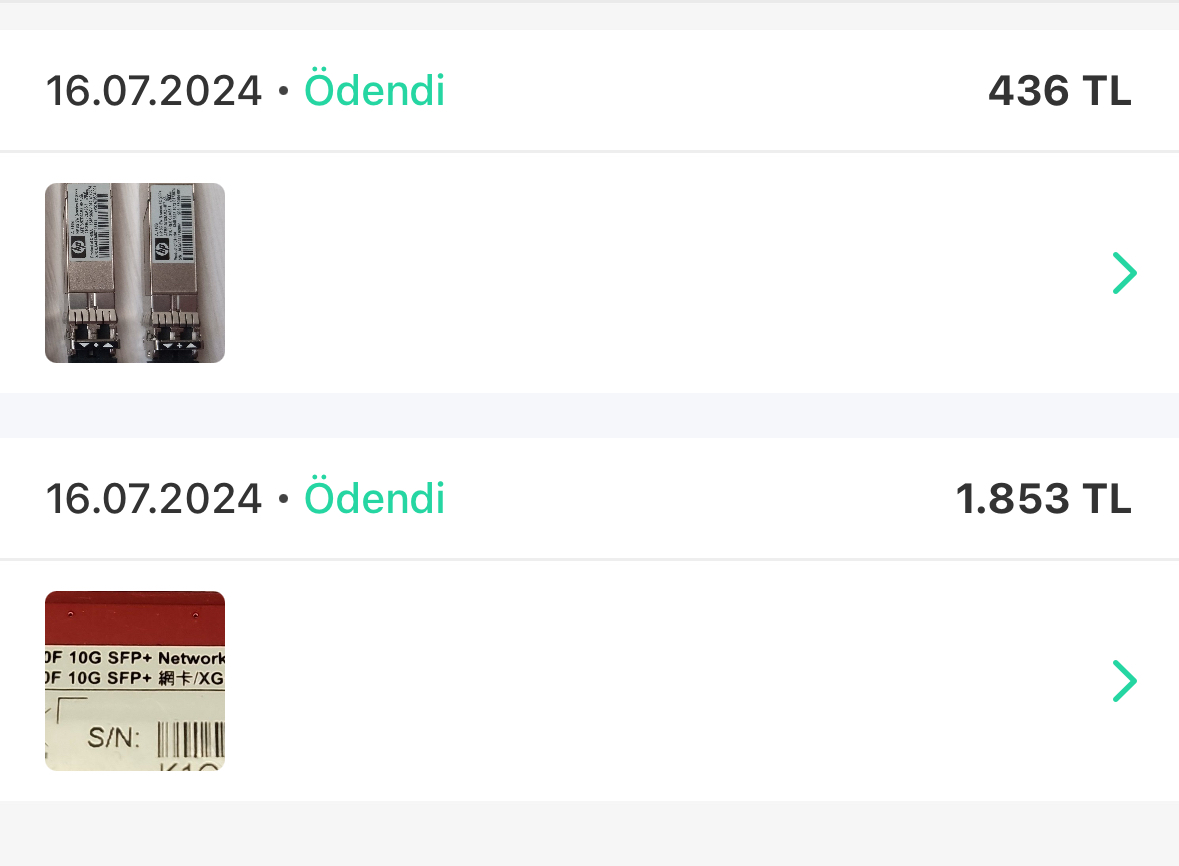Click the 16.07.2024 date of 436 TL order

(x=154, y=91)
